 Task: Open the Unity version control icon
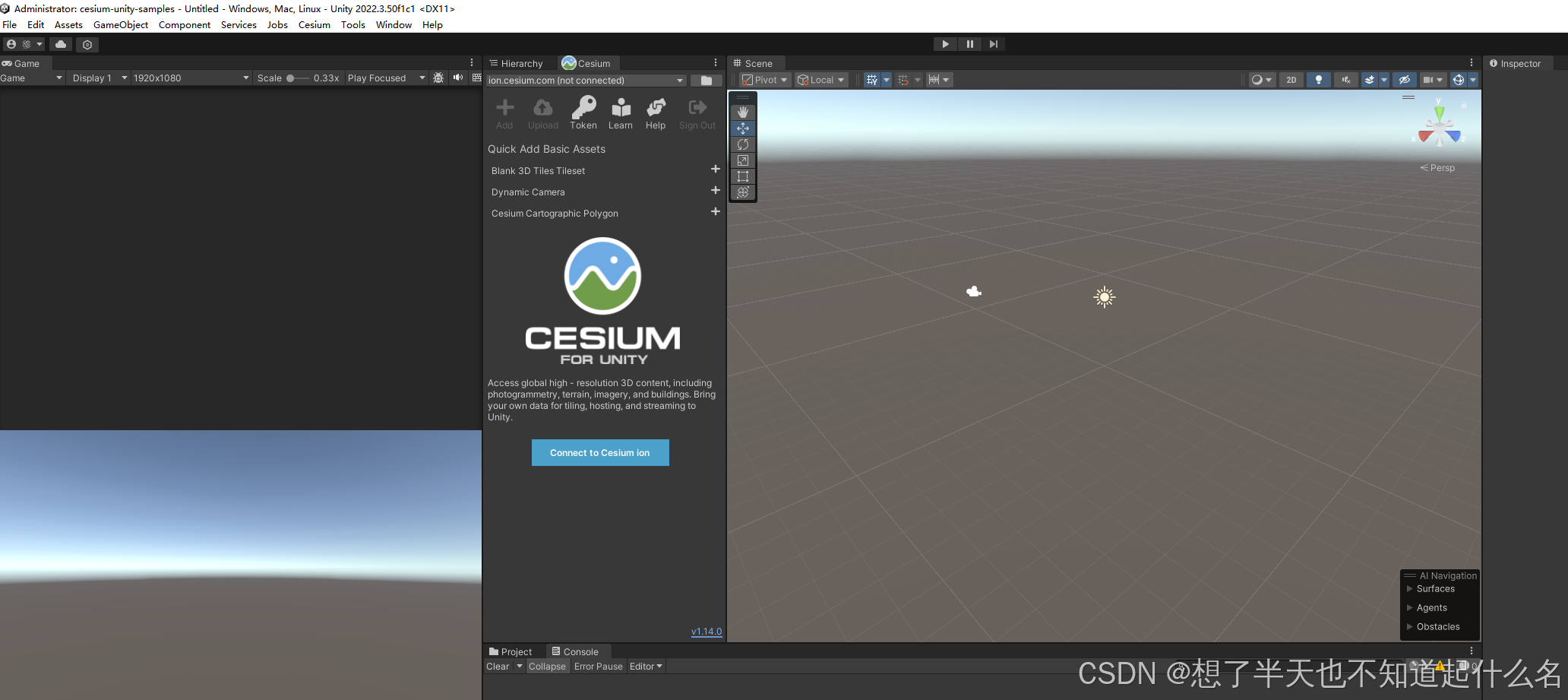(87, 44)
